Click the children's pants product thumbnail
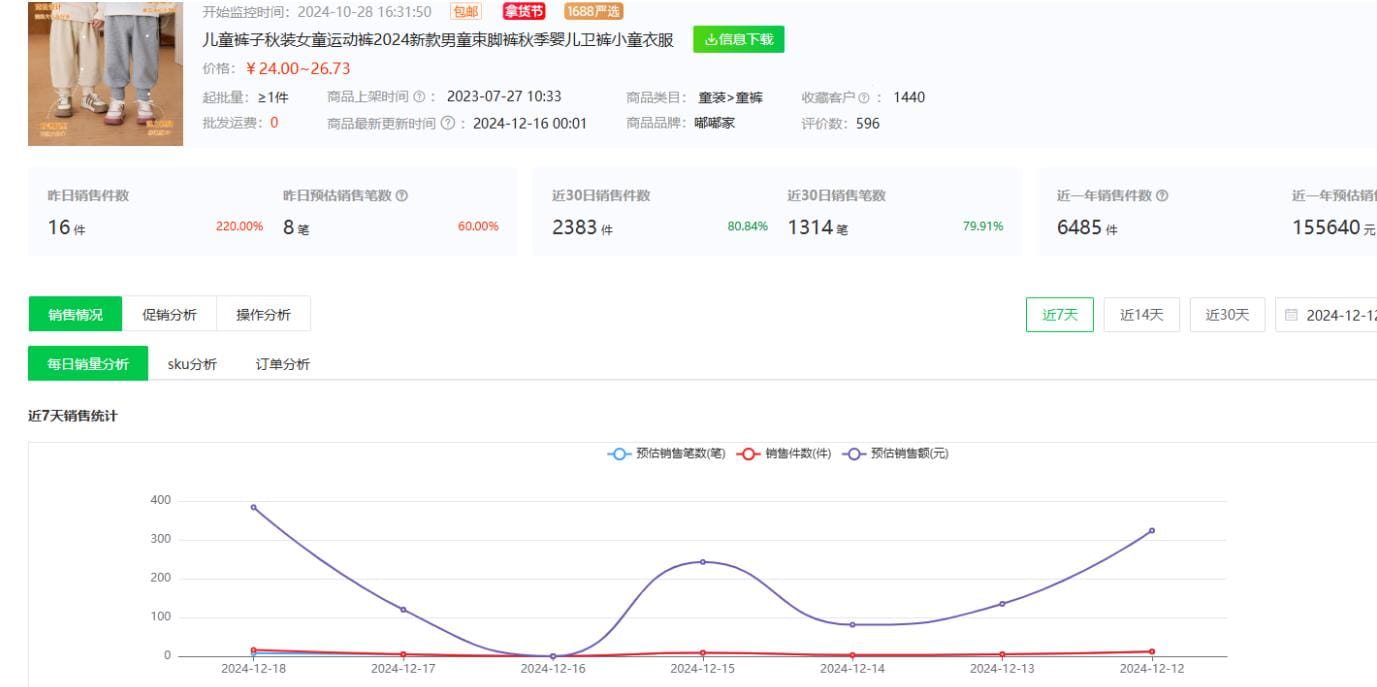Image resolution: width=1377 pixels, height=687 pixels. pyautogui.click(x=106, y=73)
